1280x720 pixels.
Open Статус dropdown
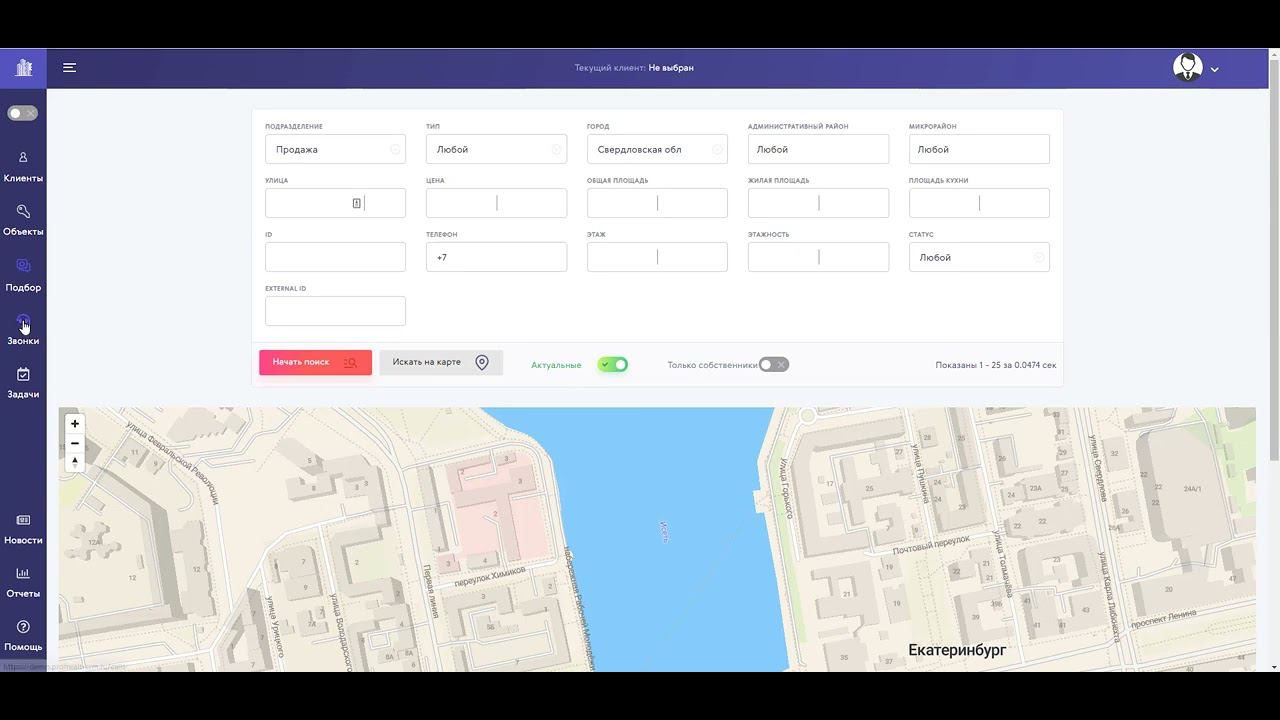pyautogui.click(x=979, y=257)
